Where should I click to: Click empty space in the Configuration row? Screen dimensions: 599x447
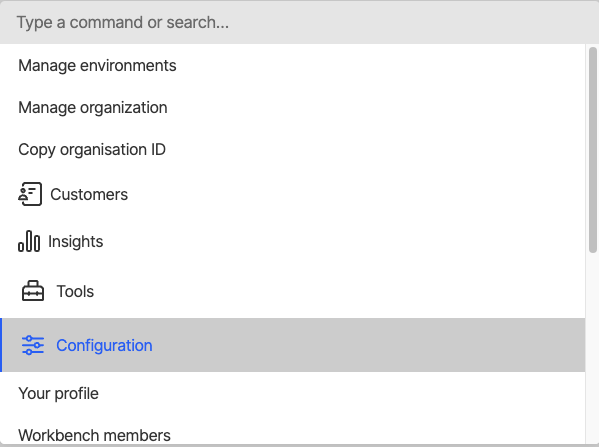pyautogui.click(x=367, y=345)
